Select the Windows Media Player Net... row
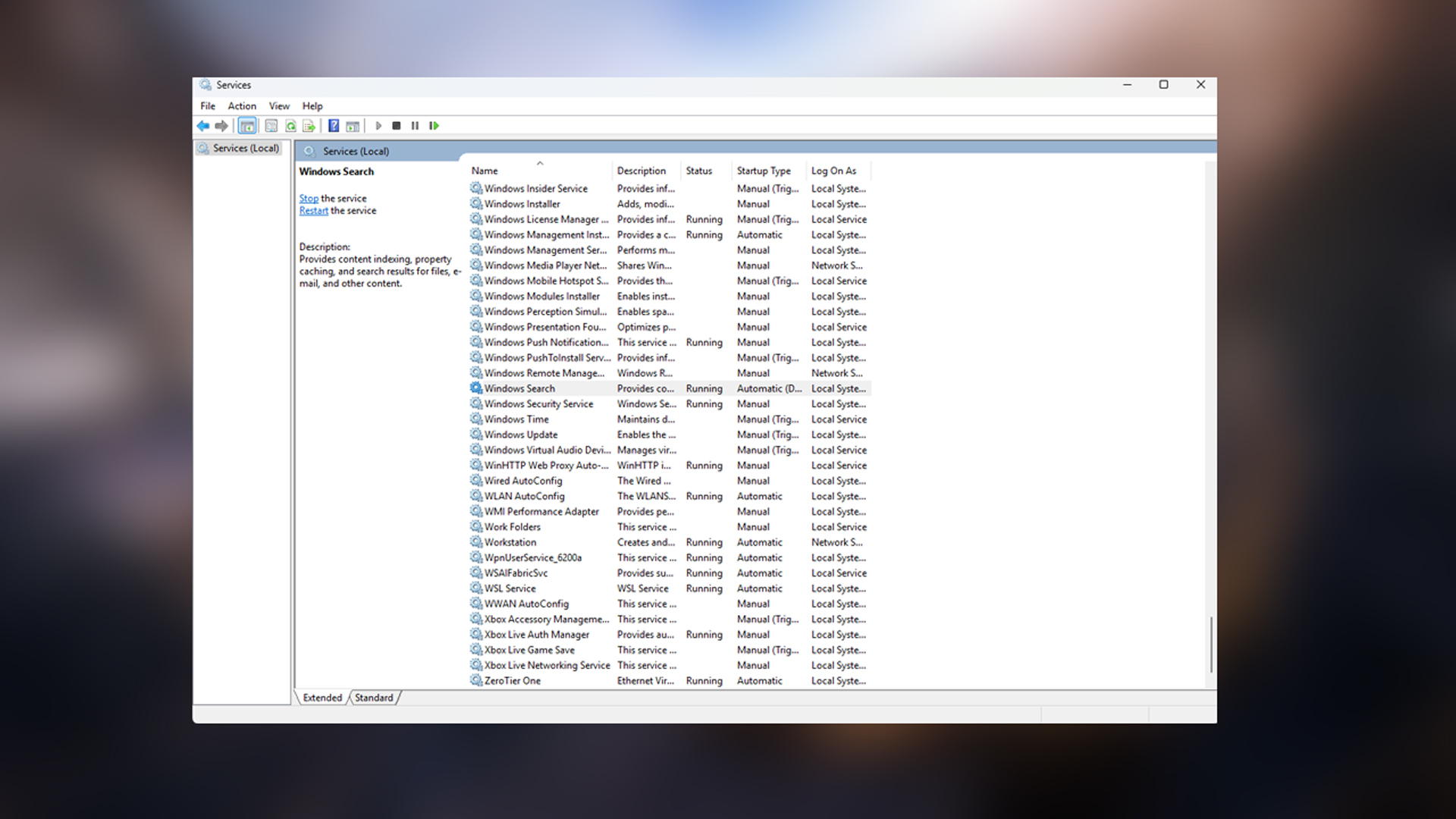1456x819 pixels. pos(670,265)
